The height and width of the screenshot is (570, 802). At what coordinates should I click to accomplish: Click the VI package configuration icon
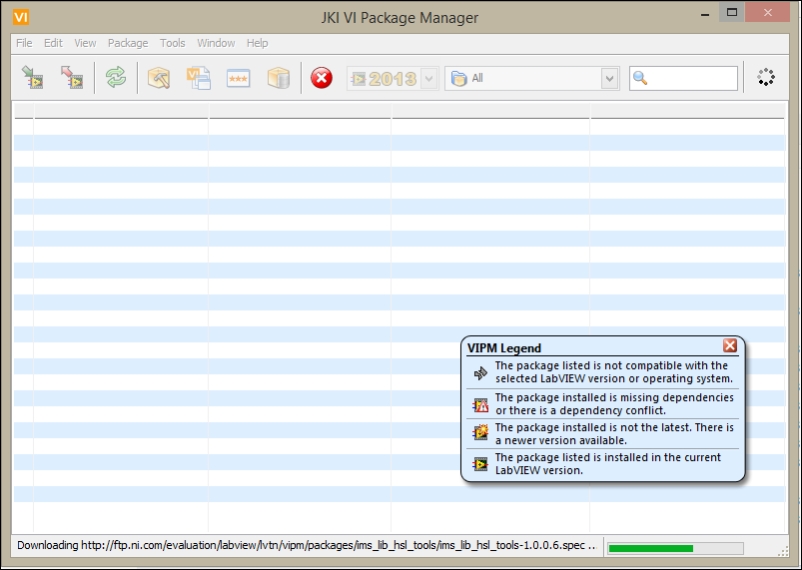click(198, 78)
